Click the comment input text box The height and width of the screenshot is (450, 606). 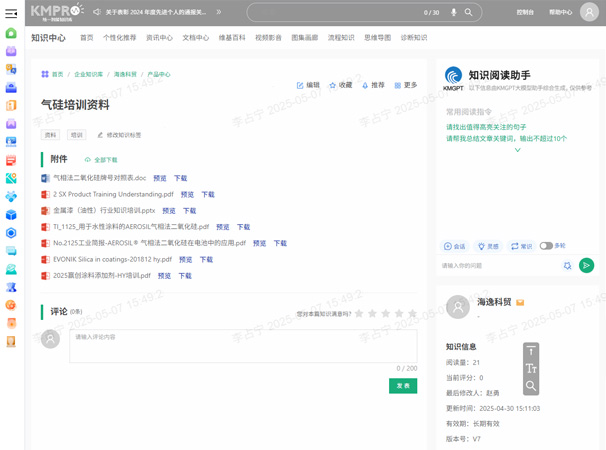[229, 342]
